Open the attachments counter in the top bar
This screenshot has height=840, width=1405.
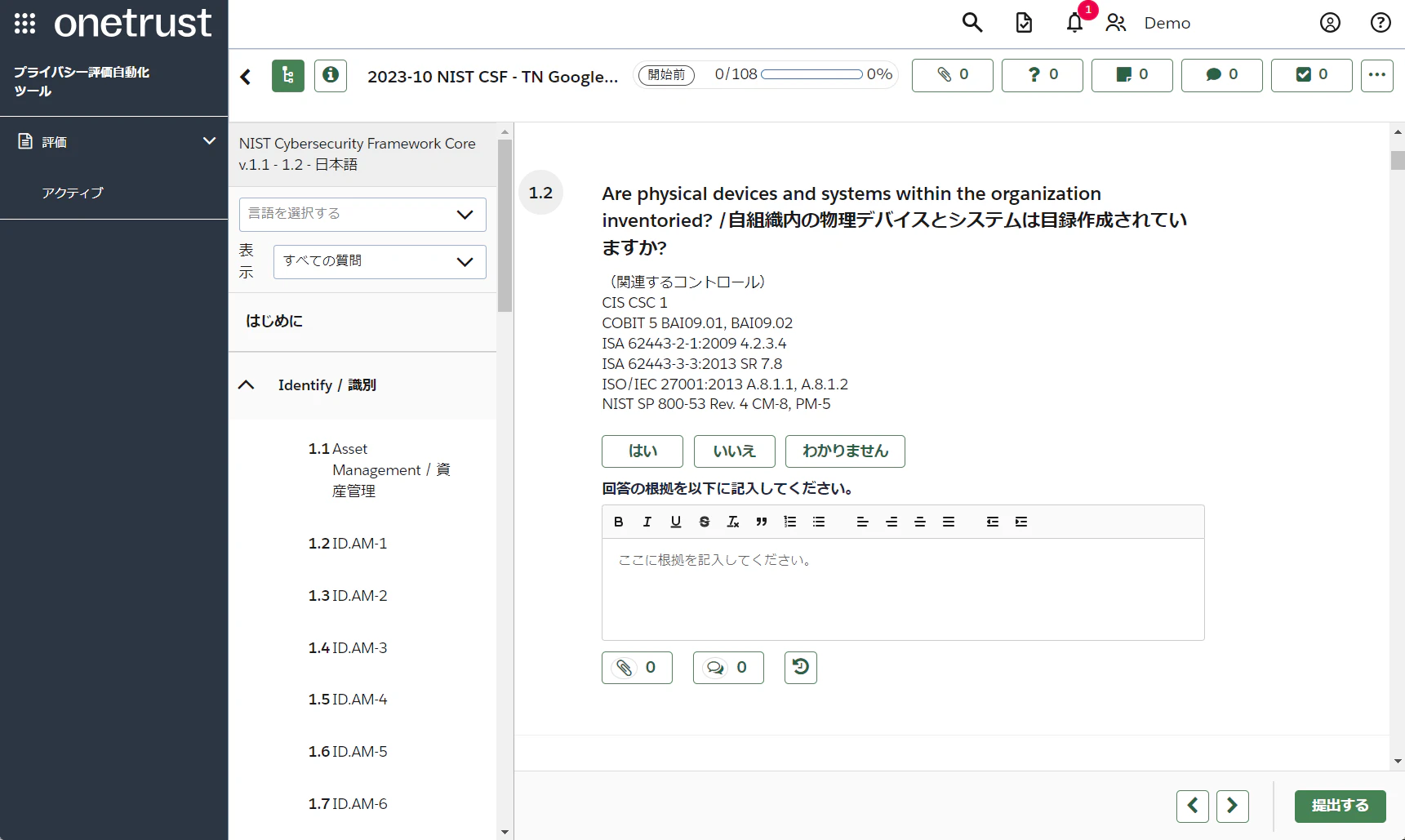coord(953,75)
